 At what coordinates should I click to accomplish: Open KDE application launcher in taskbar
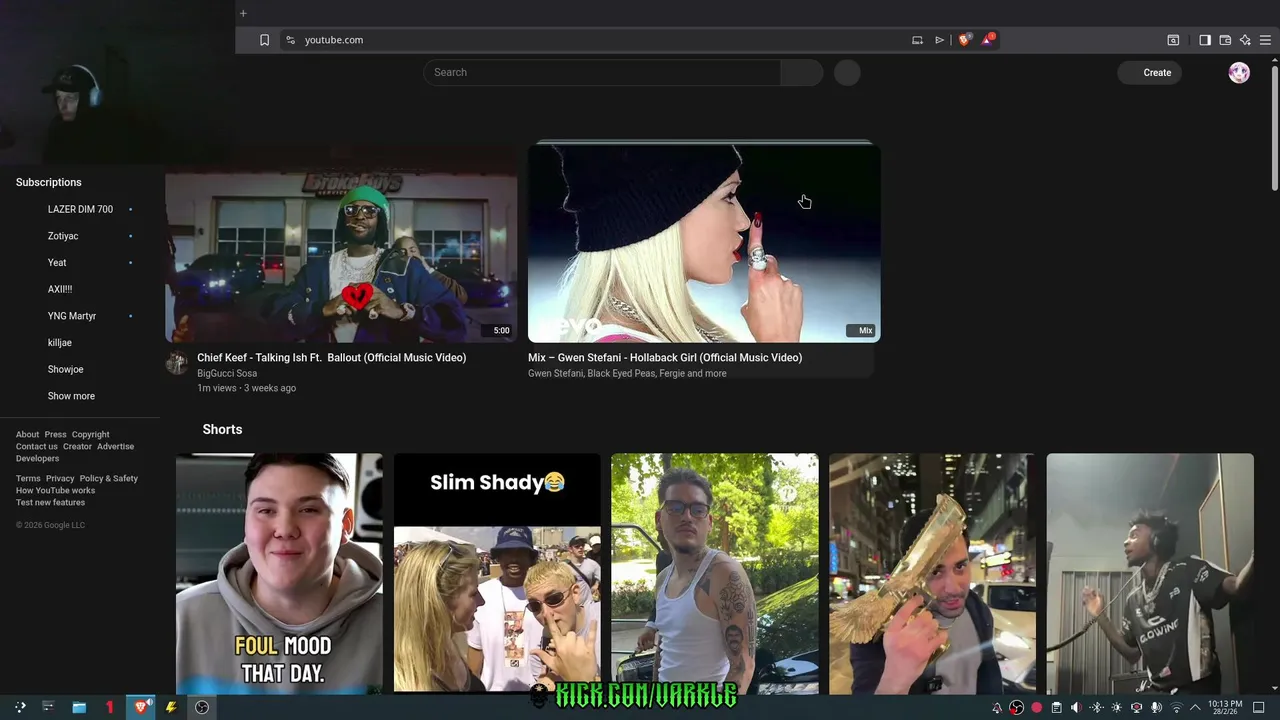(x=19, y=707)
